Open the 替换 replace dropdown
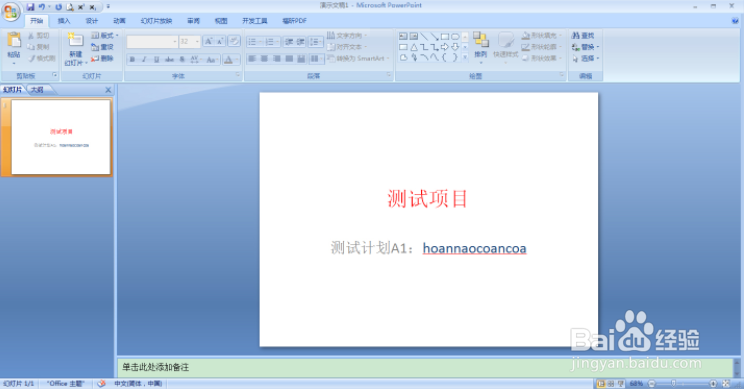 (586, 47)
